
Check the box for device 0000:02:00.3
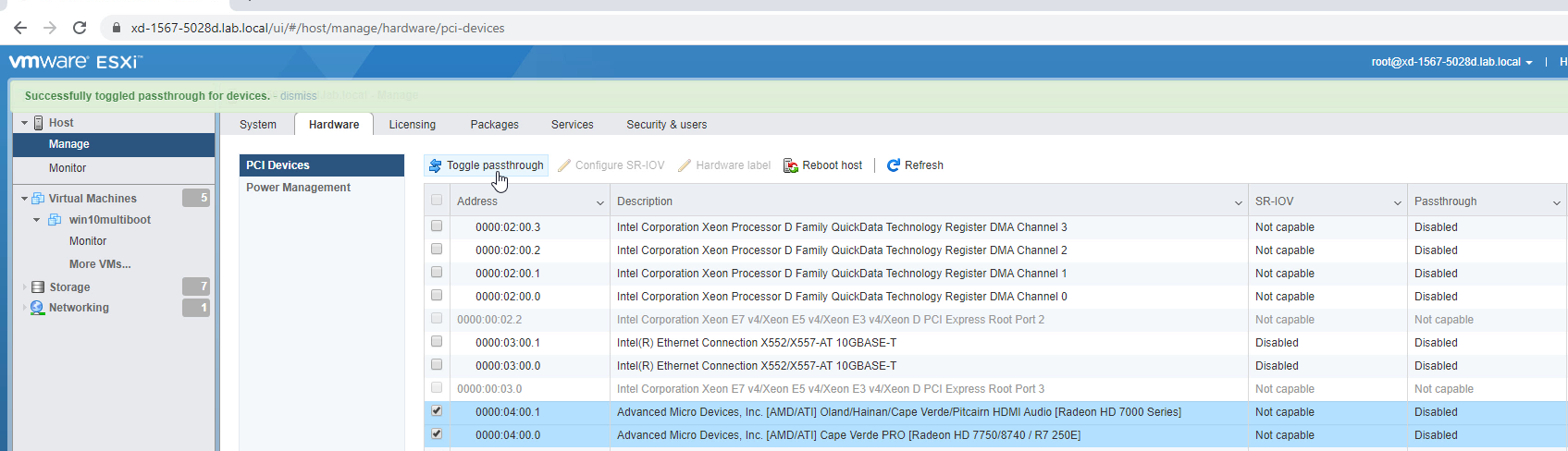pos(437,225)
